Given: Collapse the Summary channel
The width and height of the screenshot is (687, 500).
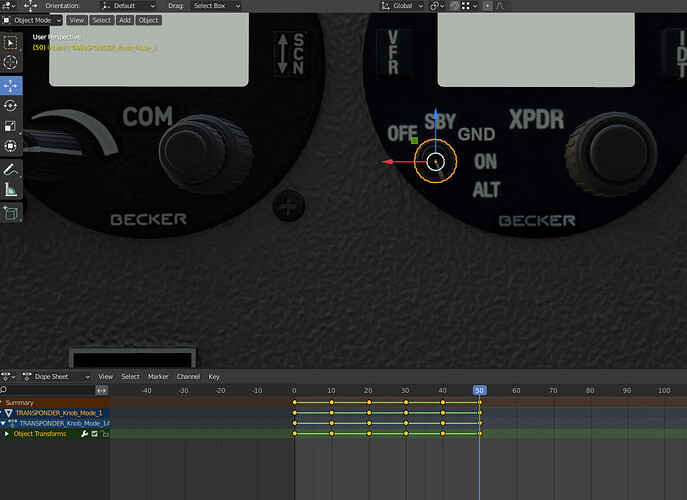Looking at the screenshot, I should click(2, 402).
